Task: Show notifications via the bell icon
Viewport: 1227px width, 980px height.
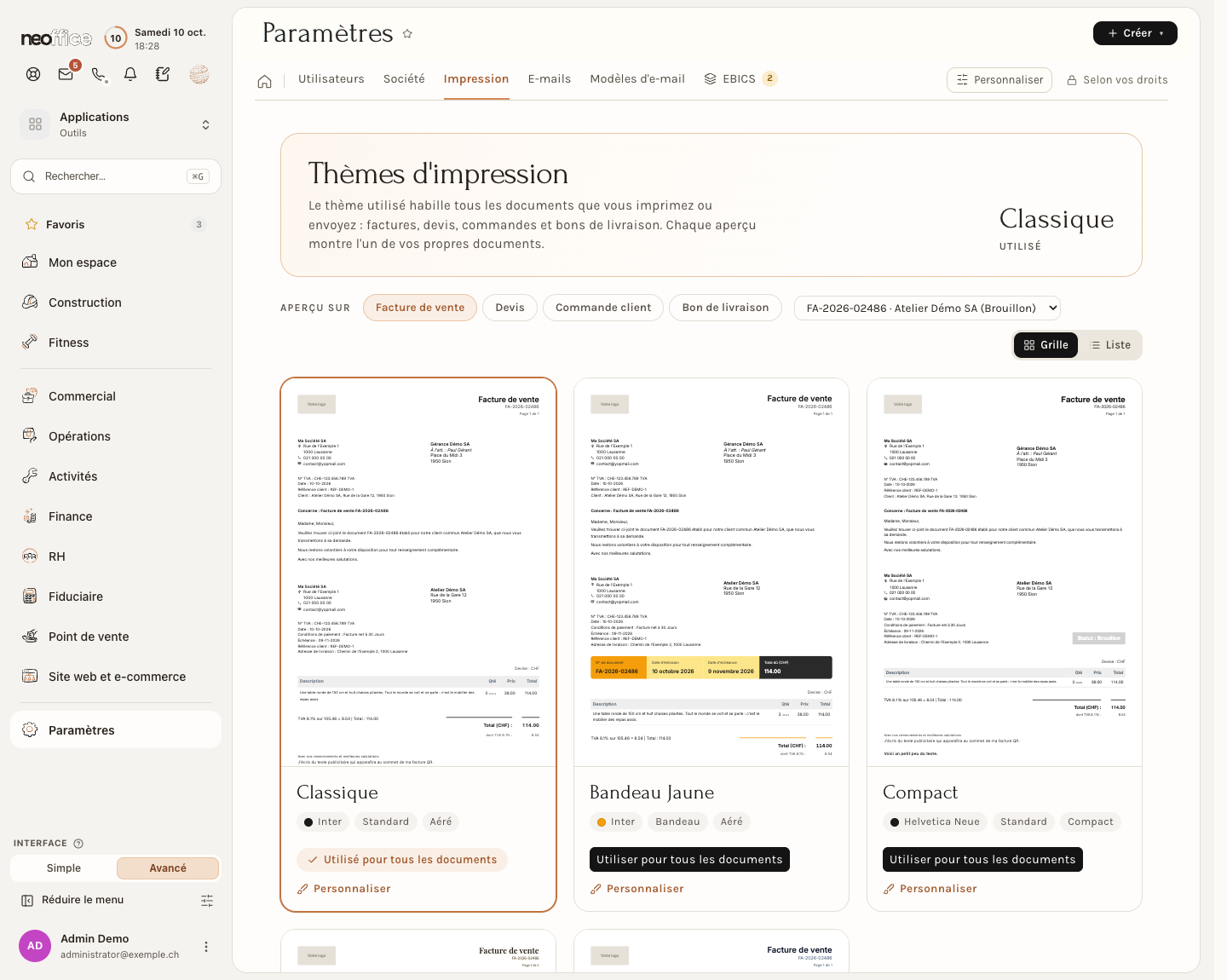Action: tap(130, 74)
